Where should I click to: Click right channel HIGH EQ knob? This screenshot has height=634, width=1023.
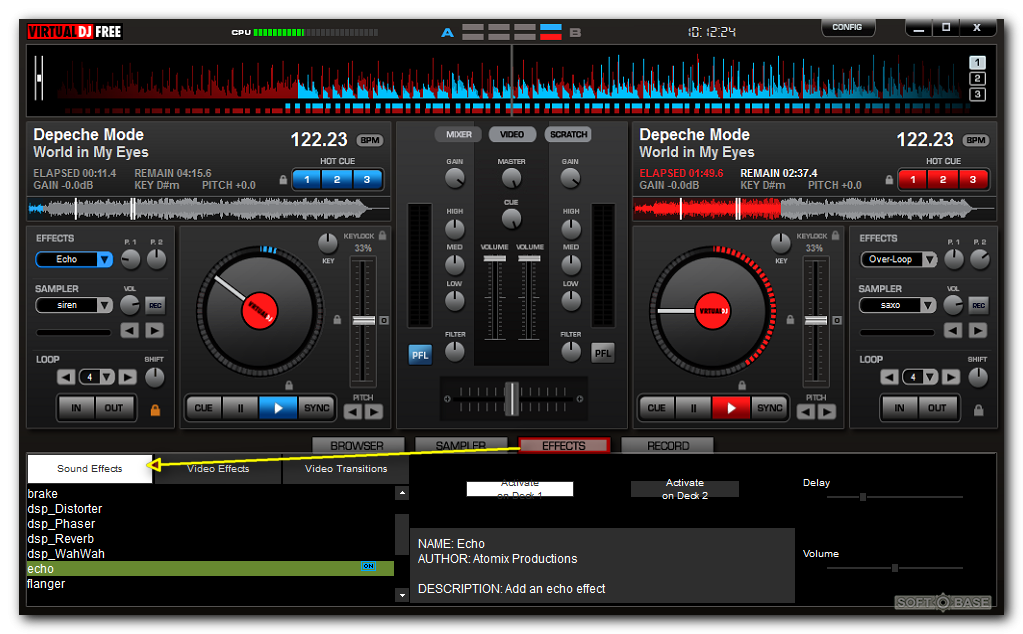coord(571,228)
